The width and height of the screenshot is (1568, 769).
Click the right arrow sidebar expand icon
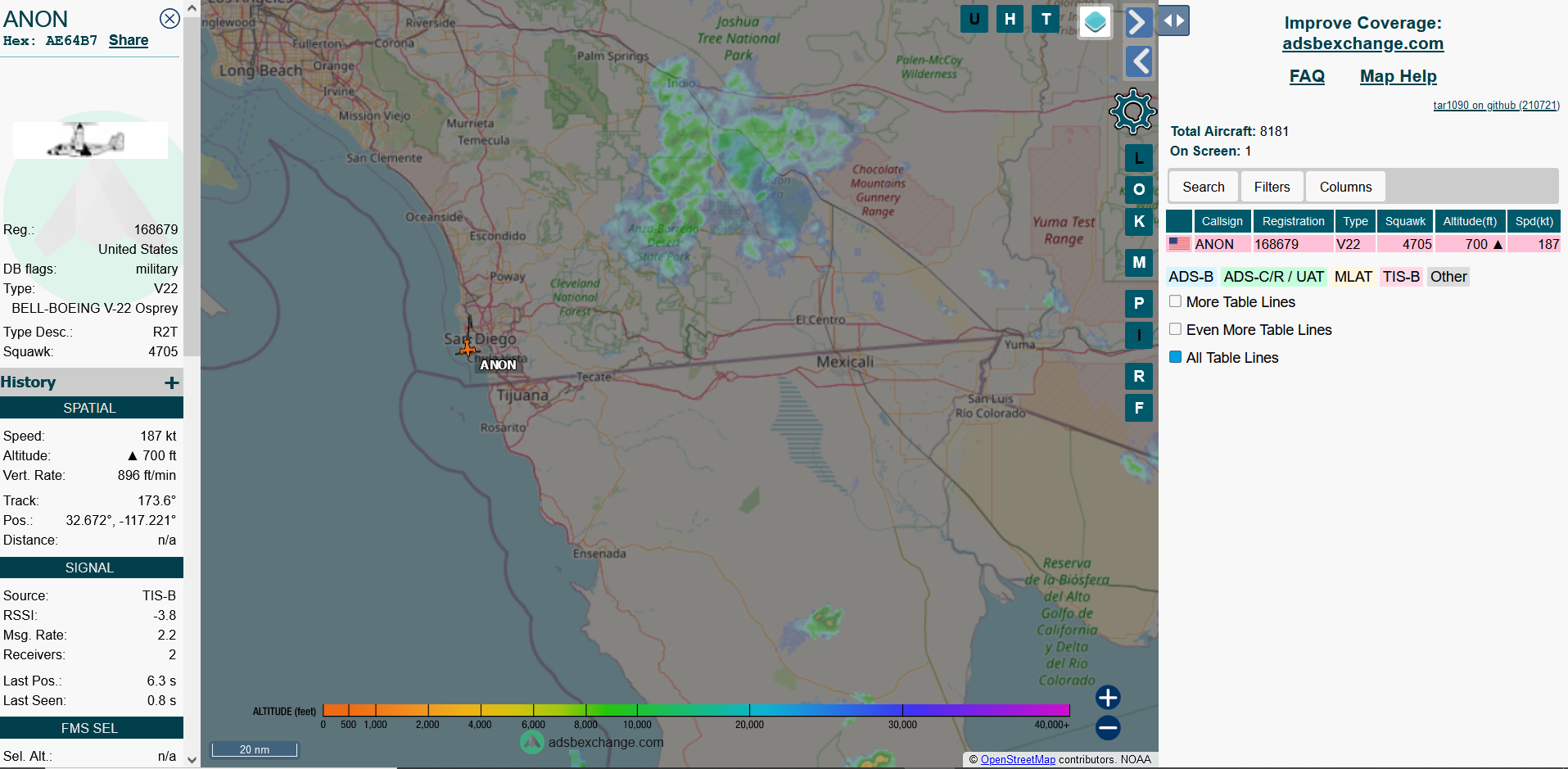[1138, 22]
